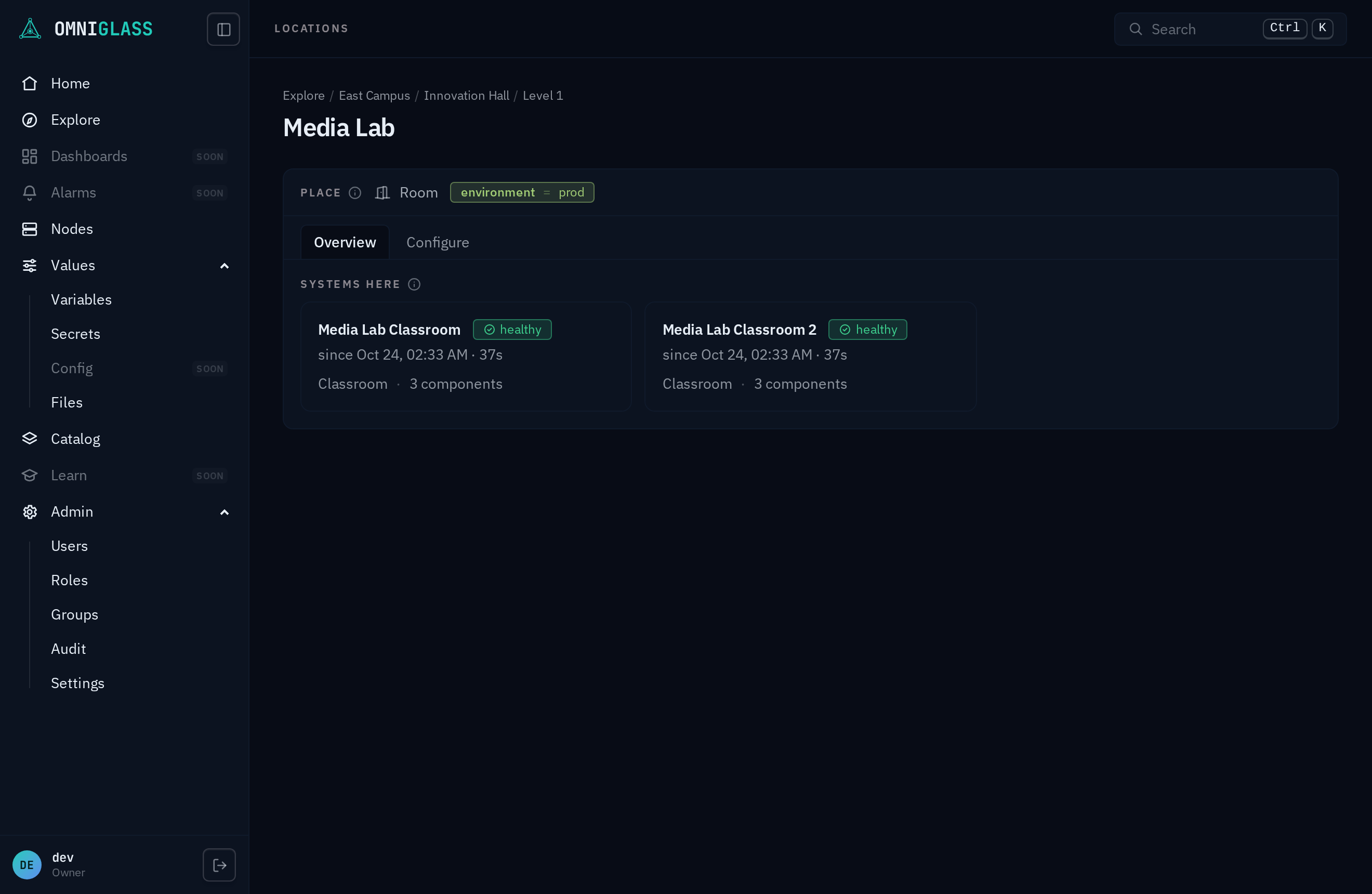The height and width of the screenshot is (894, 1372).
Task: Click the info icon beside Systems Here
Action: point(415,284)
